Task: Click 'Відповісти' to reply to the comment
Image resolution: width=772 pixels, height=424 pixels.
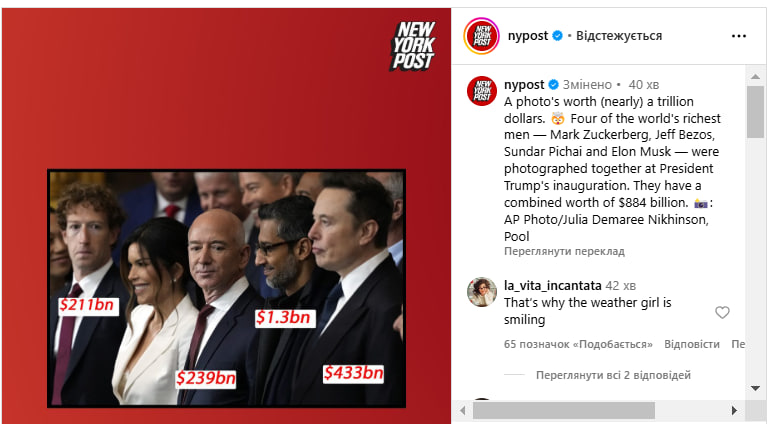Action: [692, 344]
